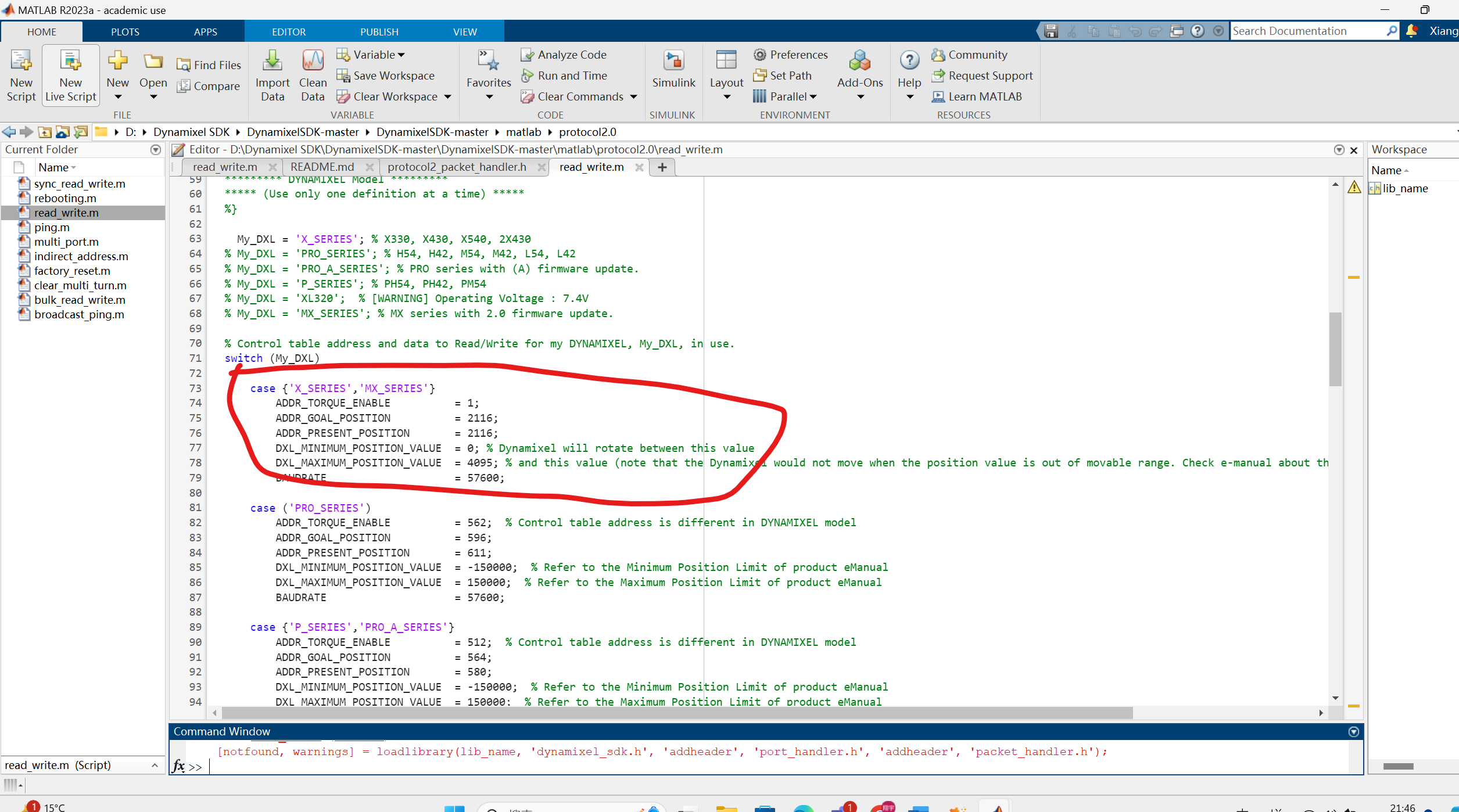
Task: Click the notification bell icon
Action: click(x=1411, y=31)
